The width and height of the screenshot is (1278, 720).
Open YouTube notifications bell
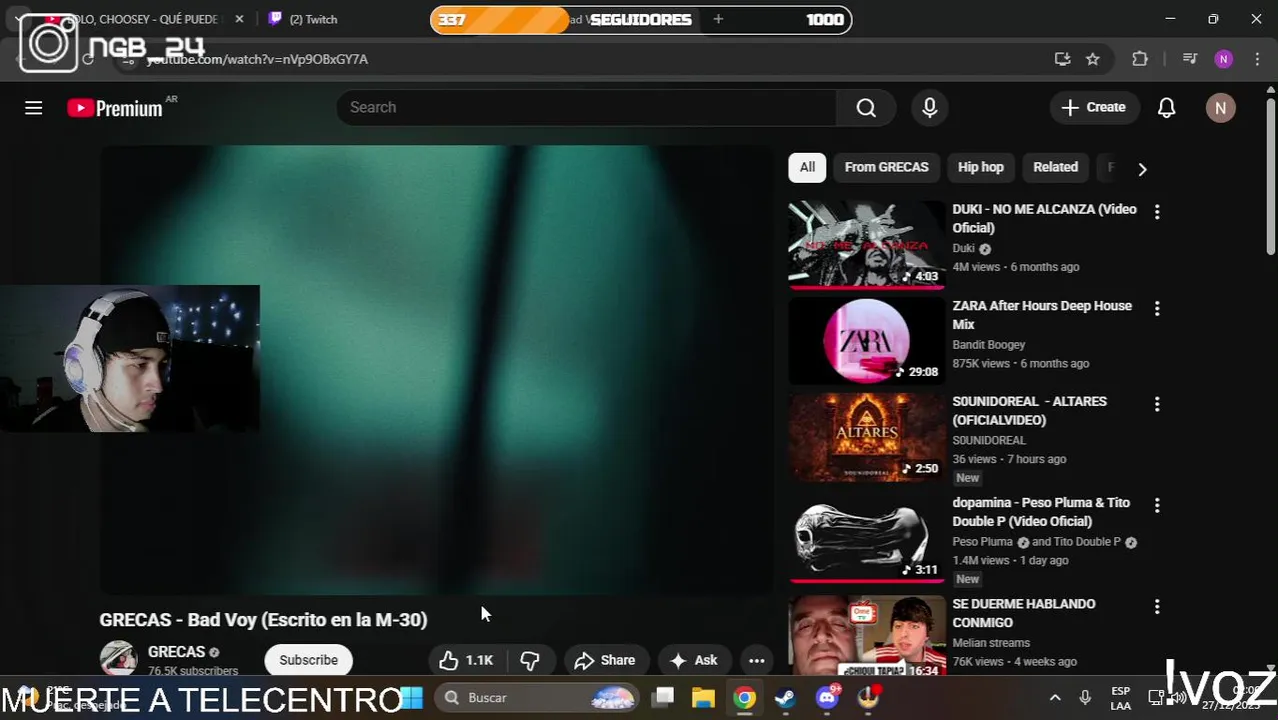(x=1166, y=108)
